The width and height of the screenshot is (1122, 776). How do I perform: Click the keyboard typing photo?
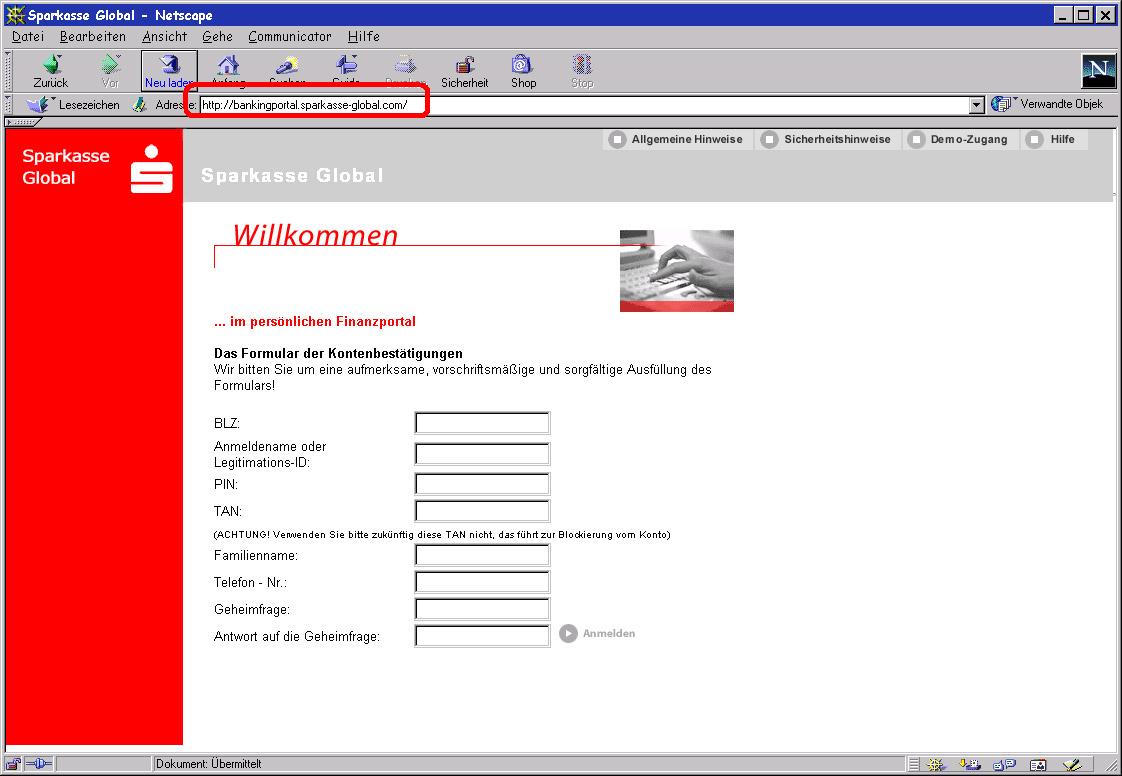[677, 271]
